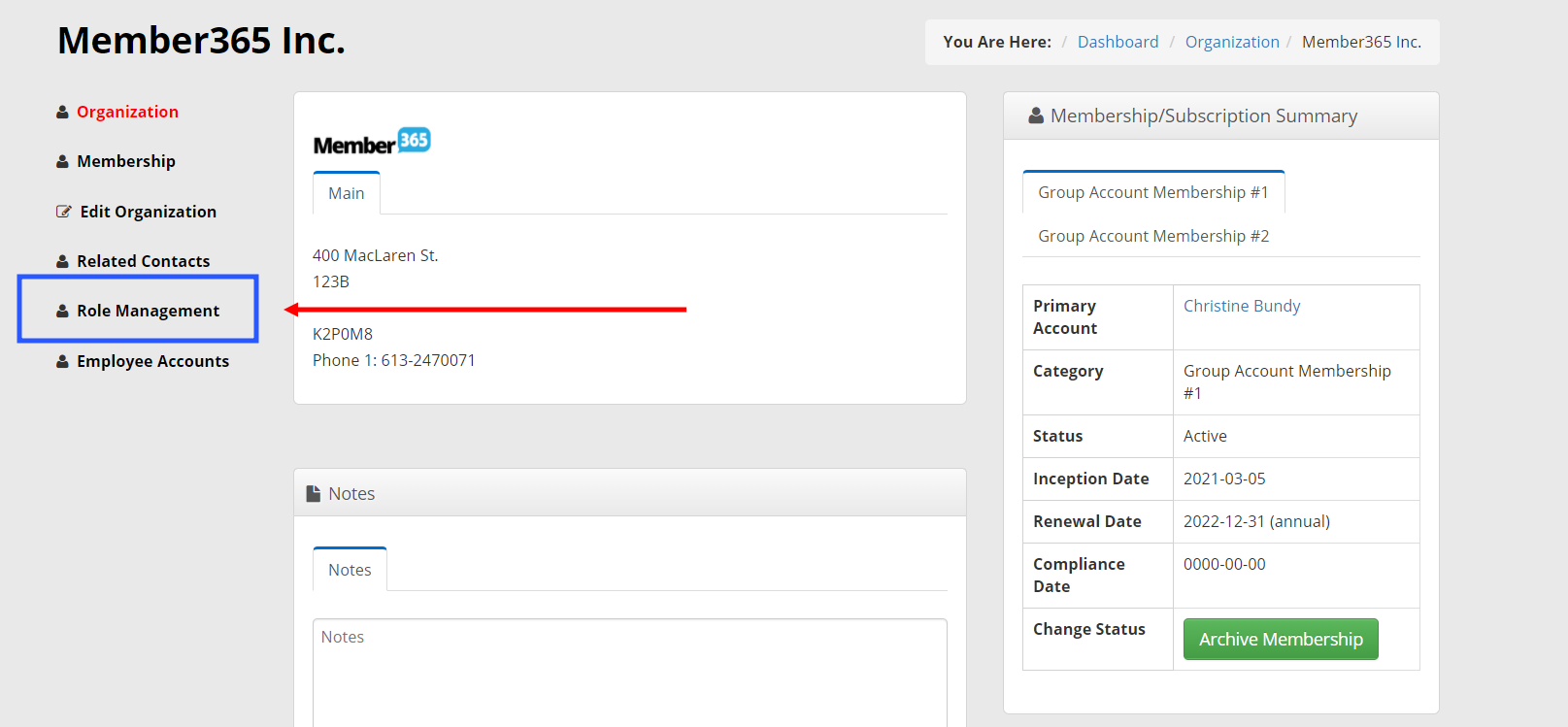The image size is (1568, 727).
Task: Click the Archive Membership button
Action: click(1281, 639)
